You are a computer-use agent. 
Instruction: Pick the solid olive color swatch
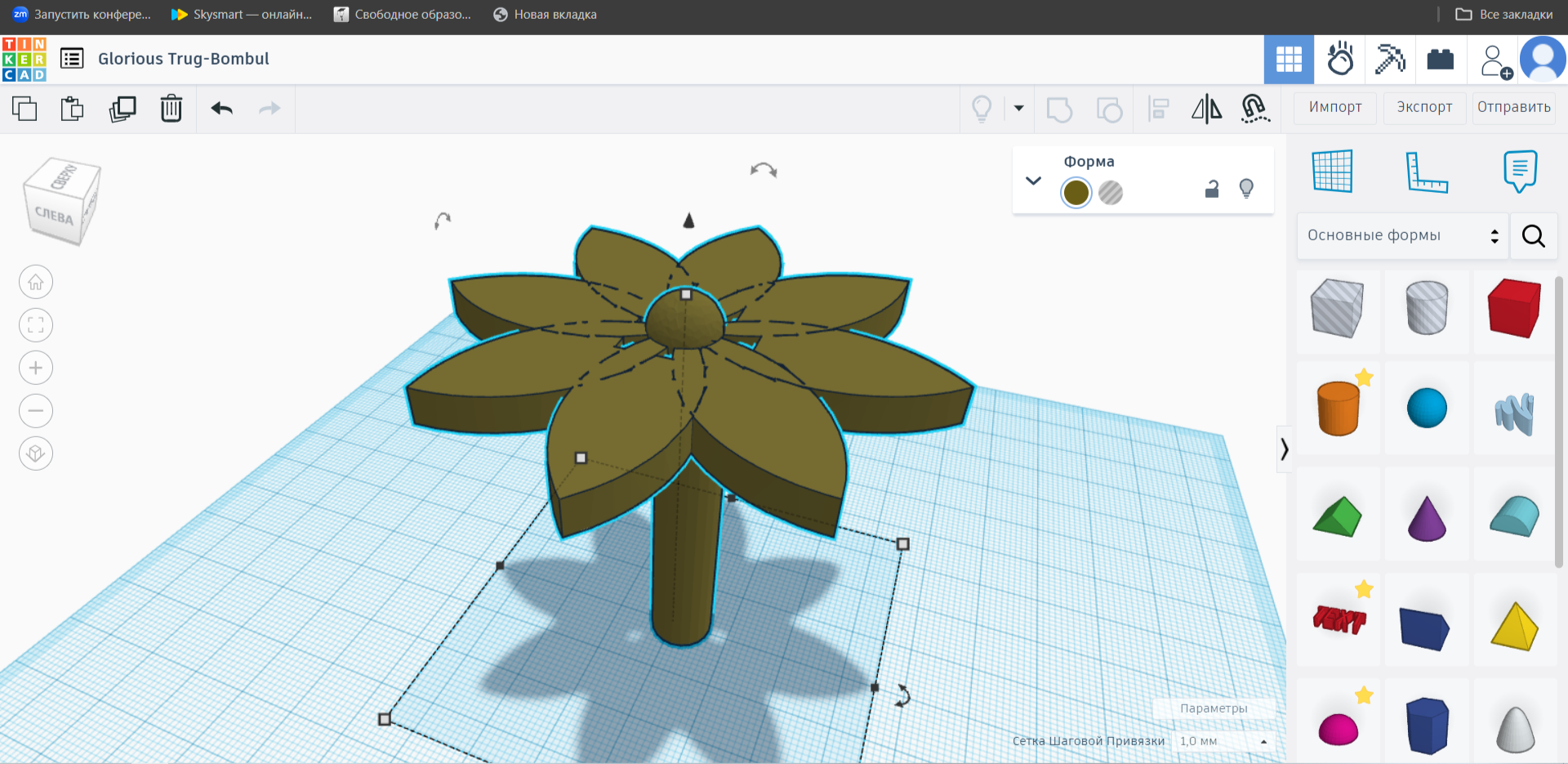(x=1076, y=193)
